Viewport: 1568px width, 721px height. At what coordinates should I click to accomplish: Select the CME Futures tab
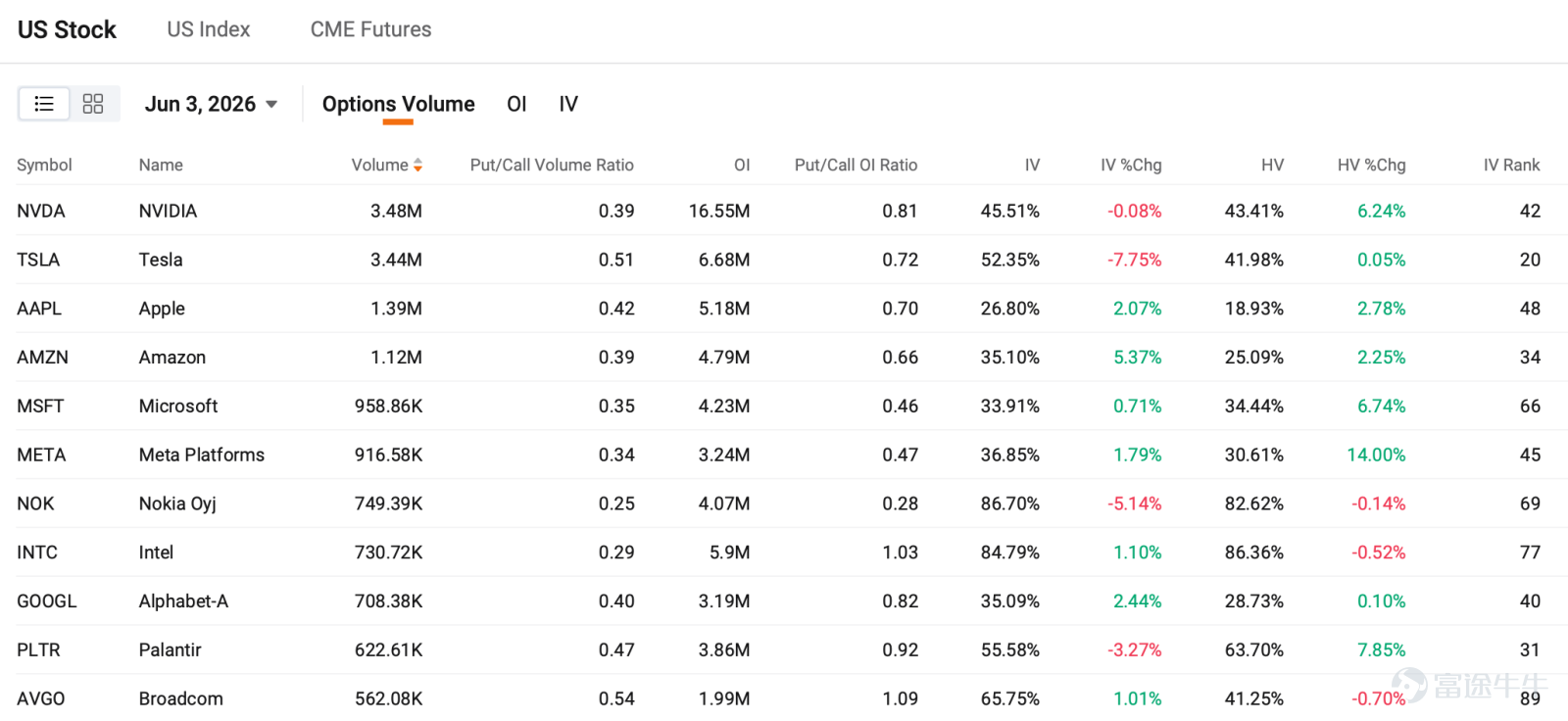tap(370, 29)
